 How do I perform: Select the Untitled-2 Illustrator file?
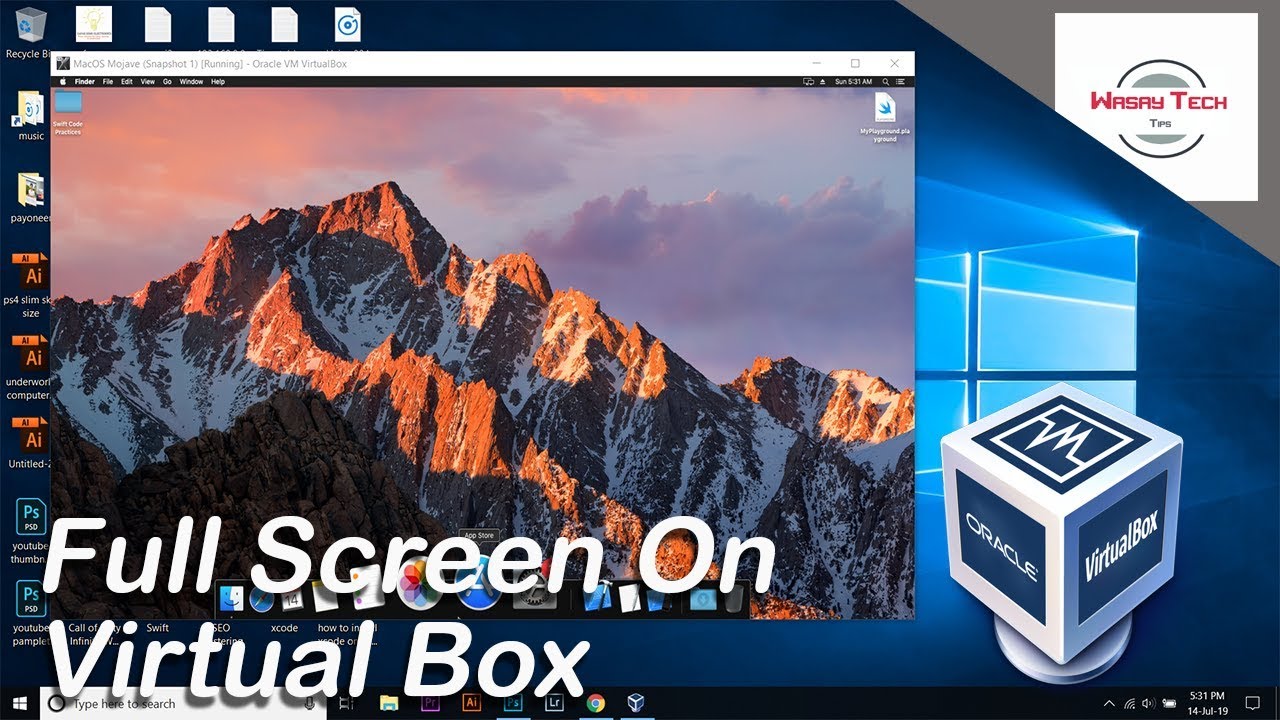[x=31, y=443]
